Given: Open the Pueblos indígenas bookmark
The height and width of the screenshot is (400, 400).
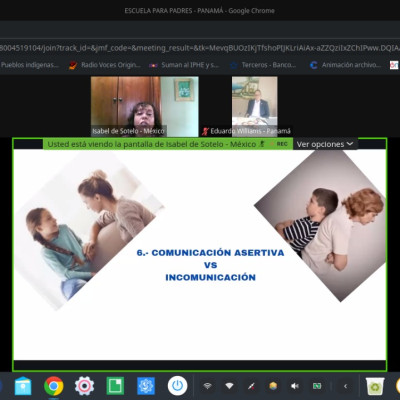Looking at the screenshot, I should 29,65.
